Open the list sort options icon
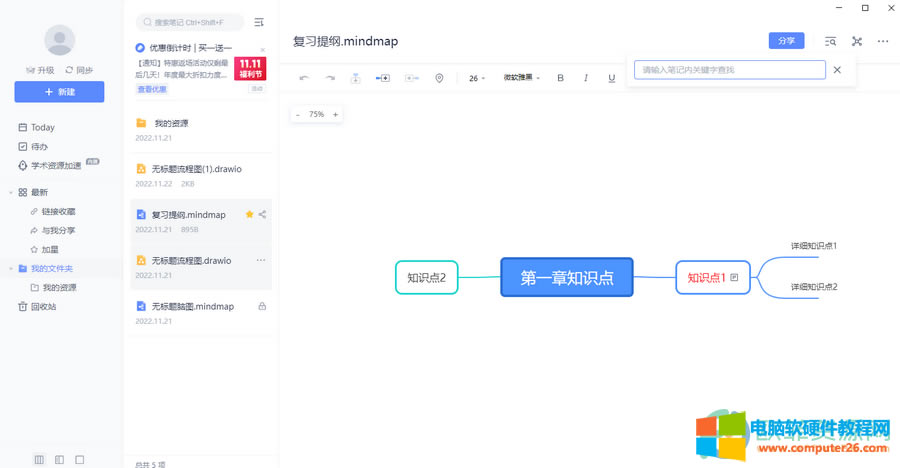Screen dimensions: 900x468 coord(259,22)
